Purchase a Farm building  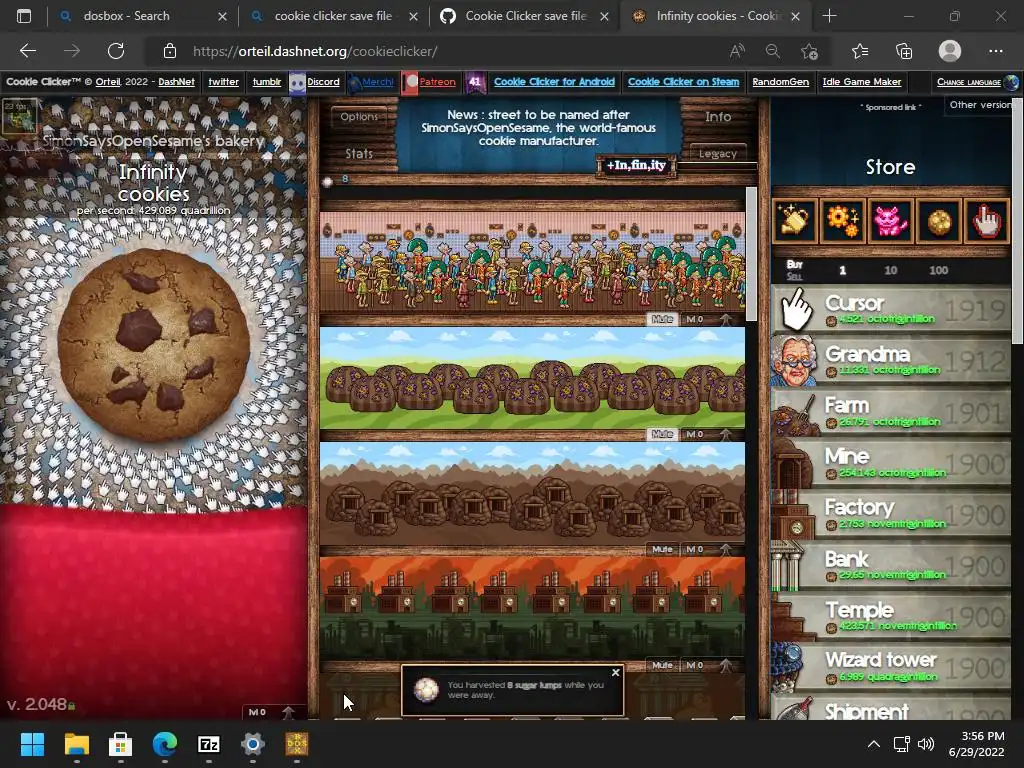pyautogui.click(x=891, y=412)
